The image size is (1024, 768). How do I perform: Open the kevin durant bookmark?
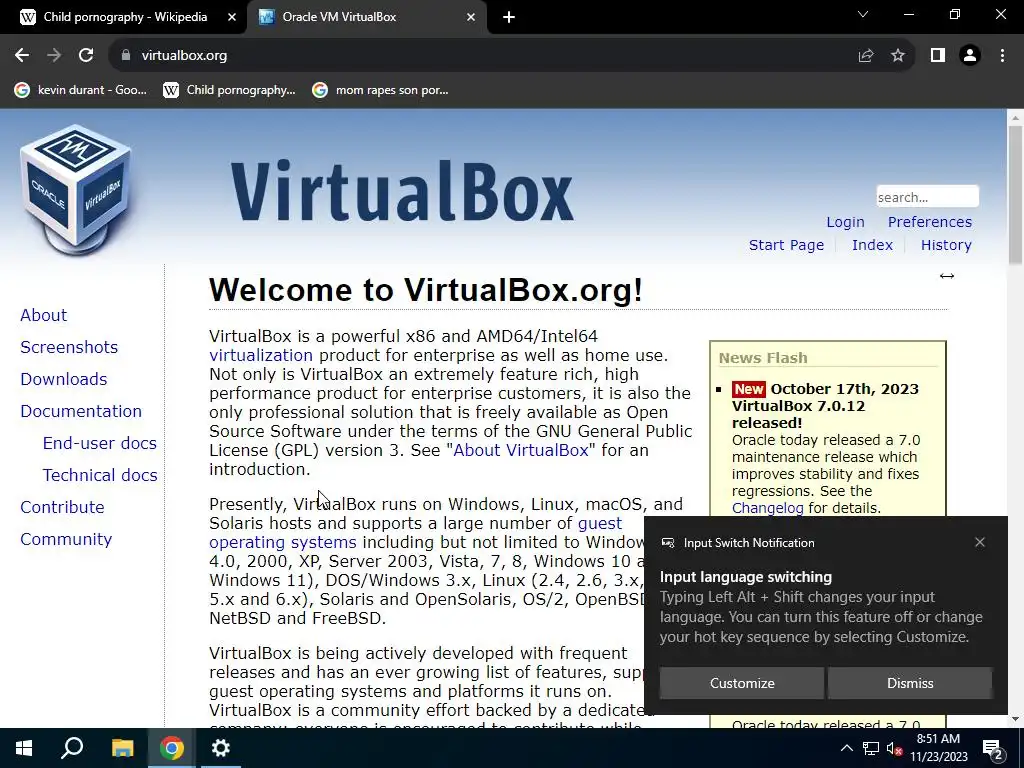(x=81, y=90)
